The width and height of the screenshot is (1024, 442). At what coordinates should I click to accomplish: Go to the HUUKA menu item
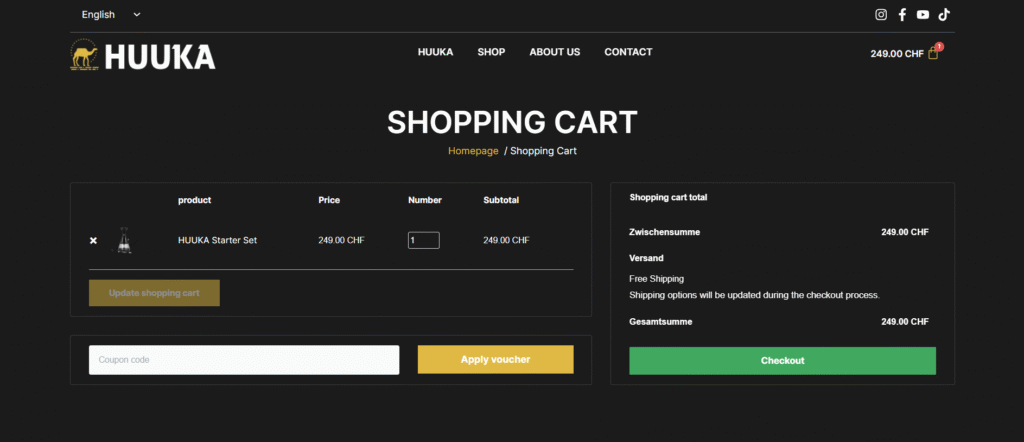pyautogui.click(x=436, y=52)
